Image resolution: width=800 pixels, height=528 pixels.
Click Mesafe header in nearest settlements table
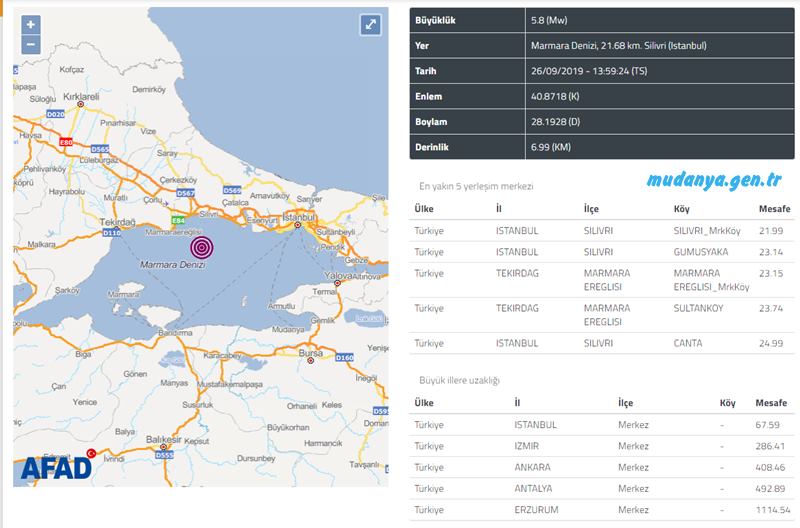[x=775, y=209]
